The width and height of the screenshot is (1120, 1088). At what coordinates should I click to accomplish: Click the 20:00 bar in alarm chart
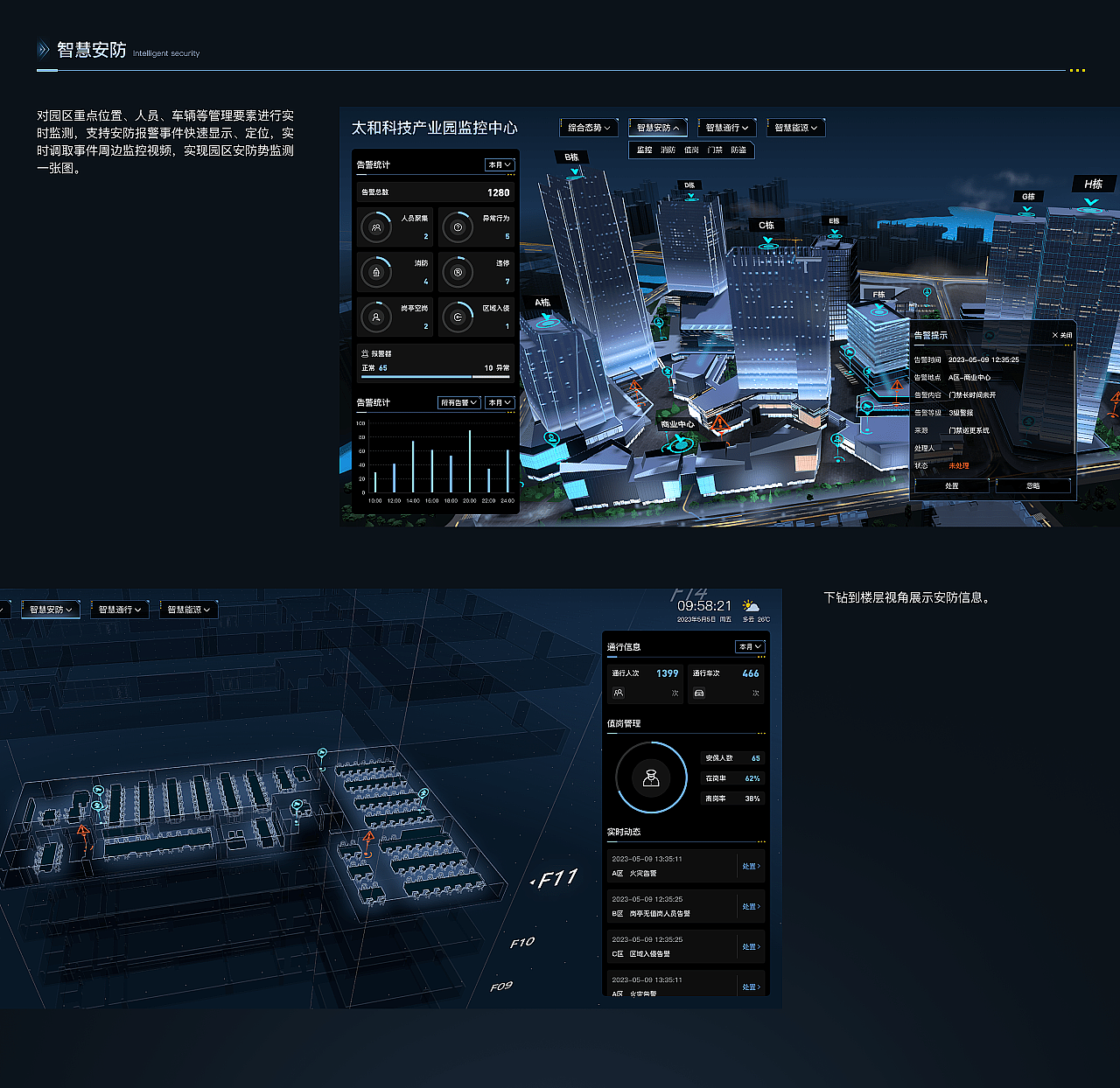470,461
